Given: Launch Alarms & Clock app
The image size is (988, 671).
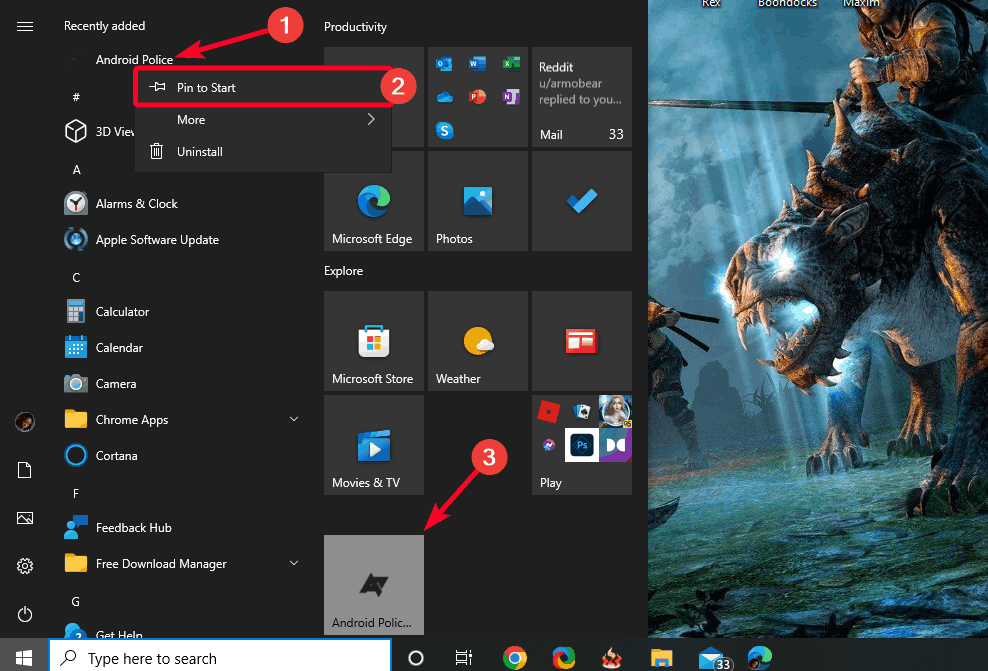Looking at the screenshot, I should [x=137, y=204].
